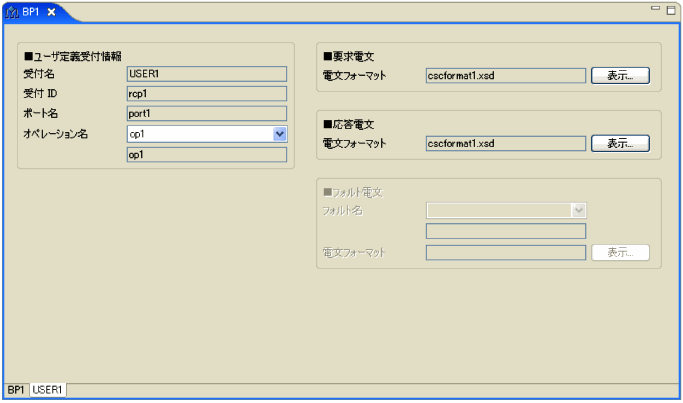Click the fault message format field
Image resolution: width=683 pixels, height=403 pixels.
click(505, 252)
